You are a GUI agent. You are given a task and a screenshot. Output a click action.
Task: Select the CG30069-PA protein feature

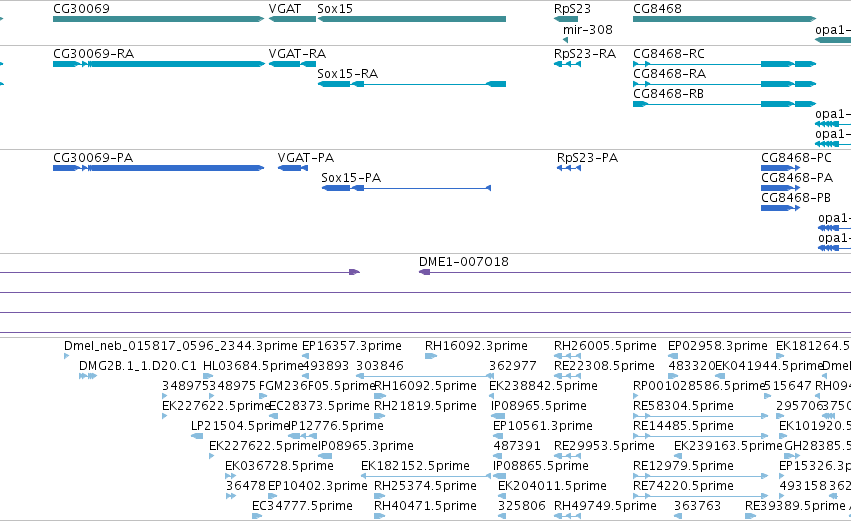pyautogui.click(x=158, y=168)
